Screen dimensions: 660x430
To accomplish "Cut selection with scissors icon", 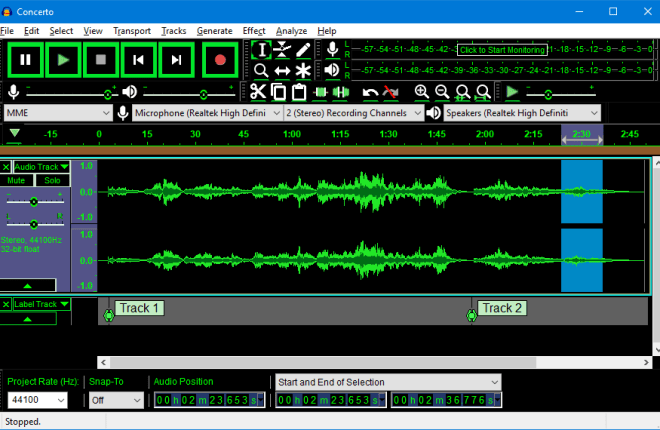I will coord(258,92).
